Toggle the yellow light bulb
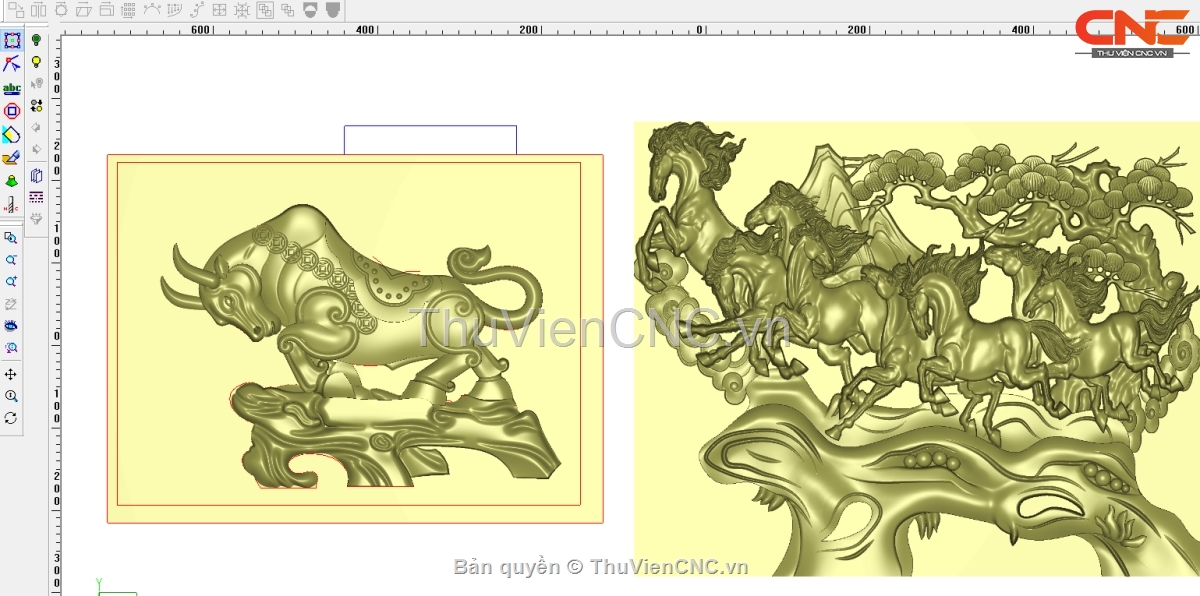This screenshot has height=596, width=1200. coord(37,62)
